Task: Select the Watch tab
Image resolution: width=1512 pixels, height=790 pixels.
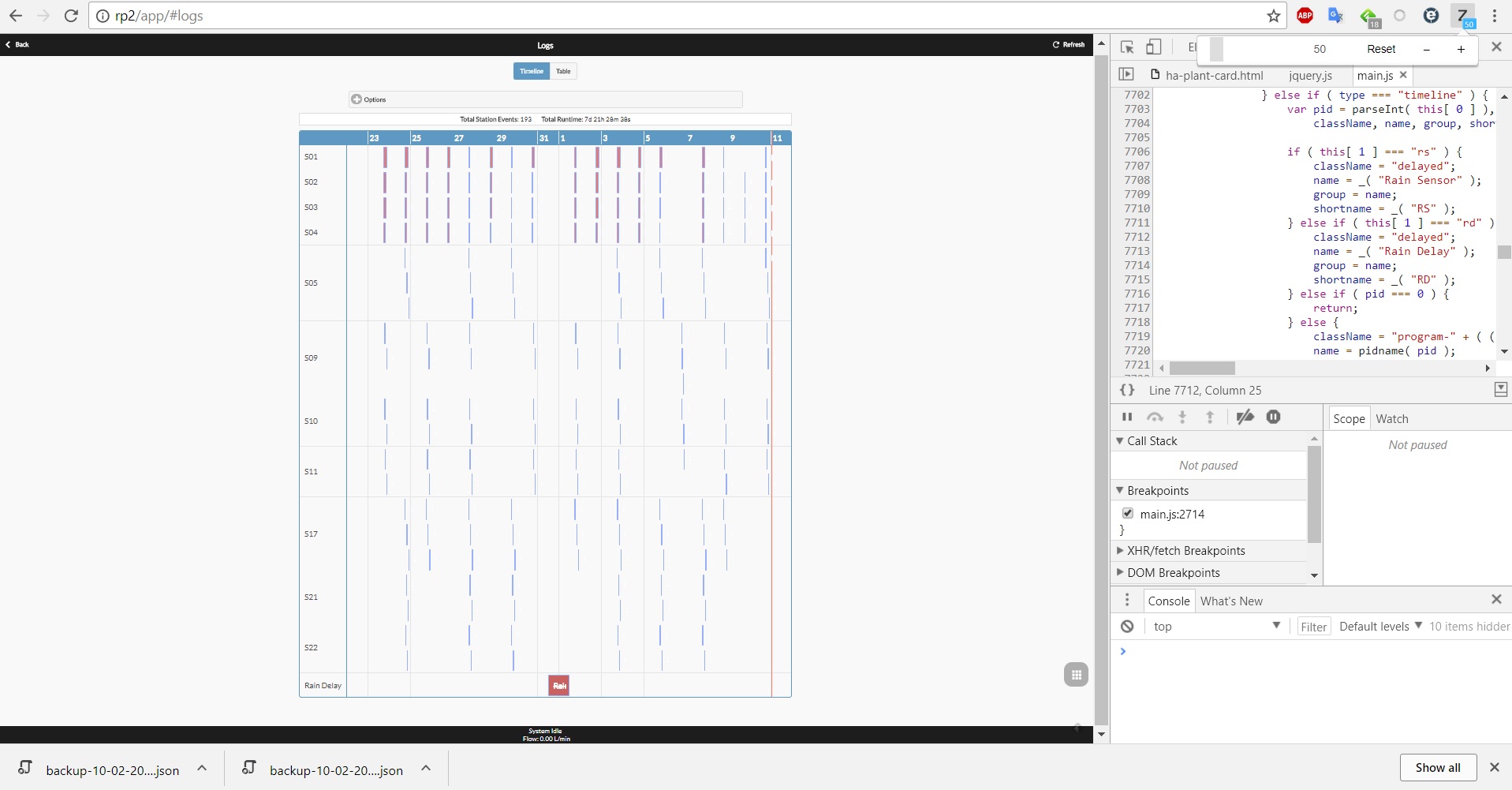Action: pyautogui.click(x=1391, y=418)
